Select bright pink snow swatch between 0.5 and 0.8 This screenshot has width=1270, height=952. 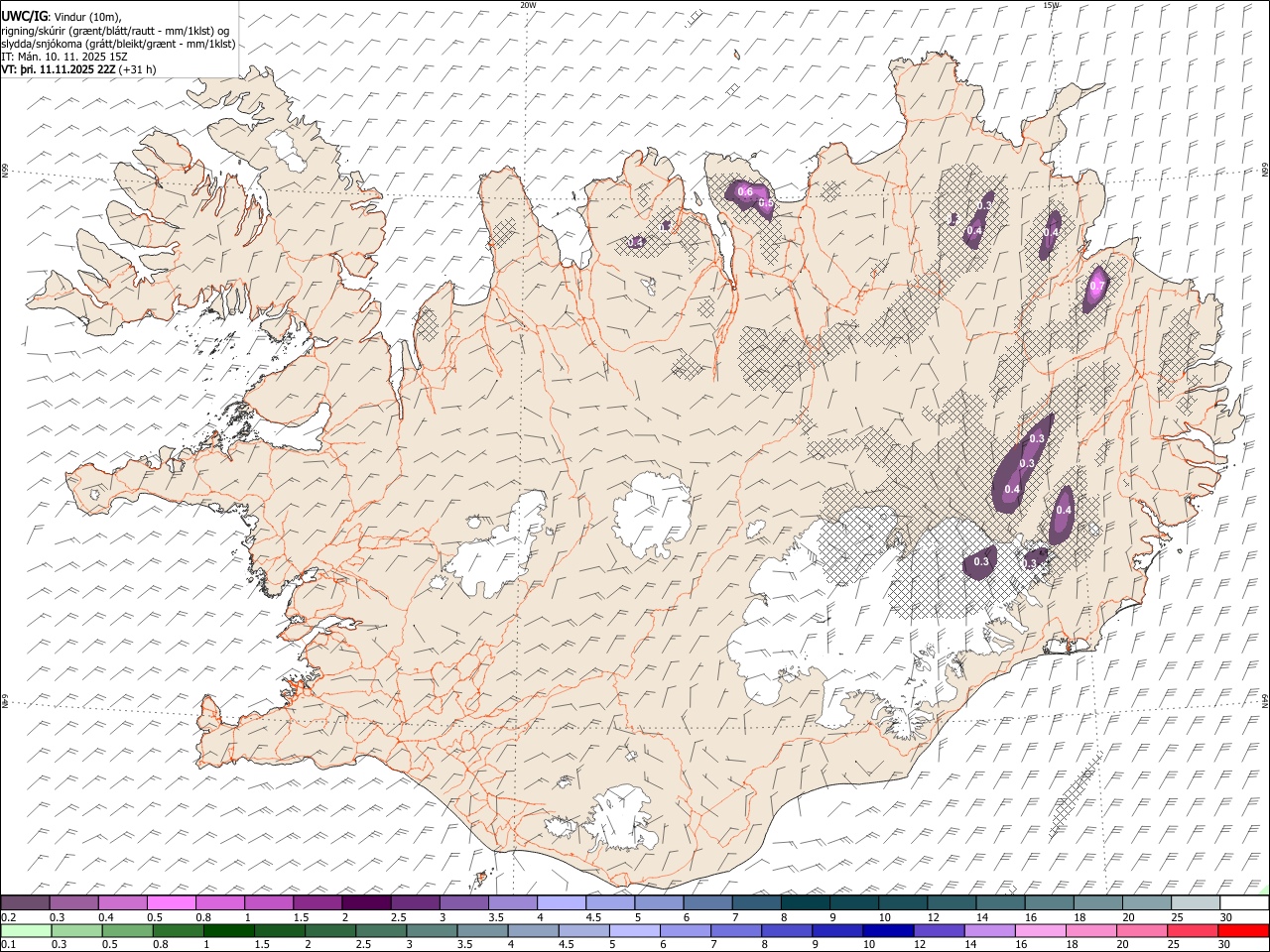171,902
